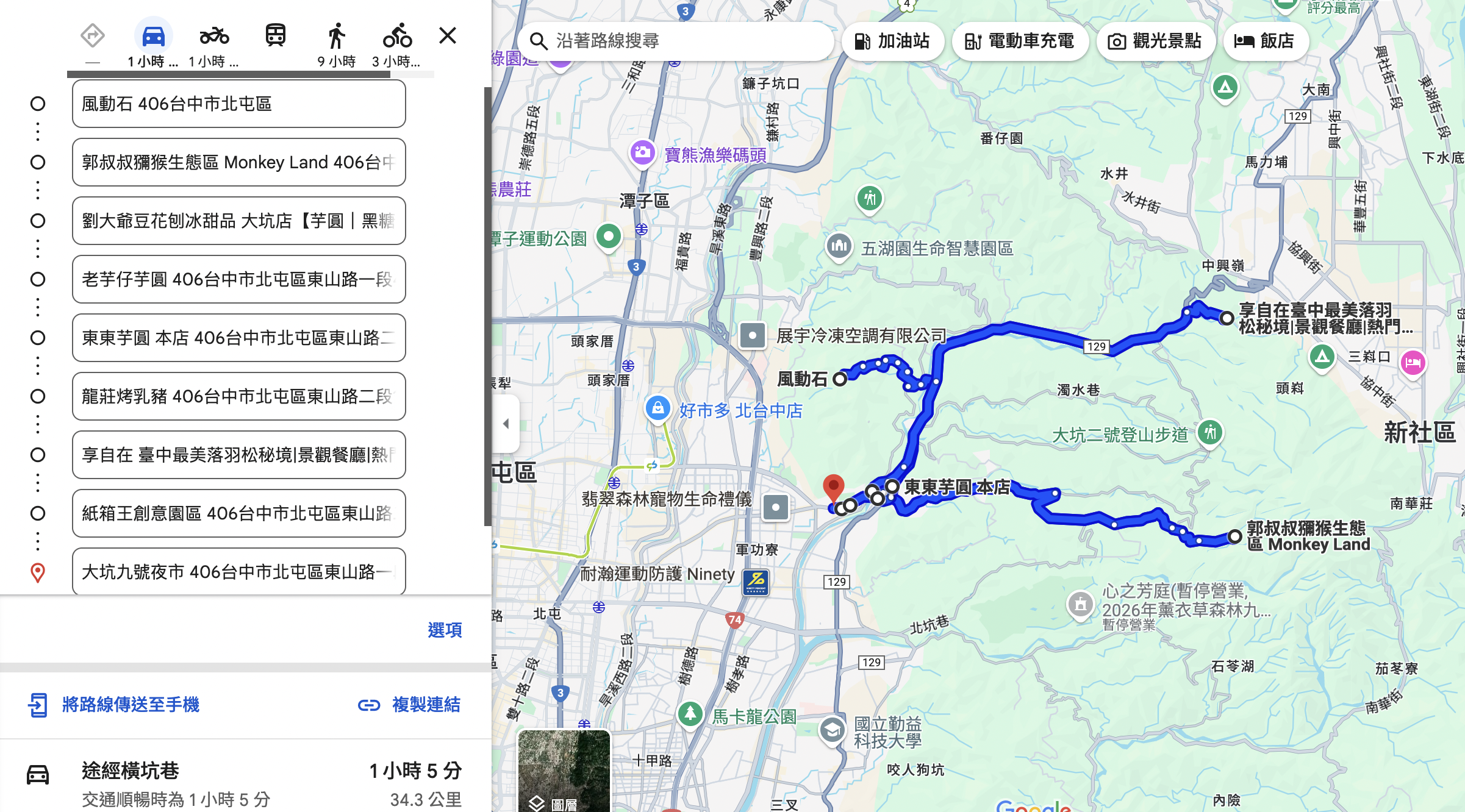
Task: Click the 享自在 restaurant waypoint on map
Action: point(1227,318)
